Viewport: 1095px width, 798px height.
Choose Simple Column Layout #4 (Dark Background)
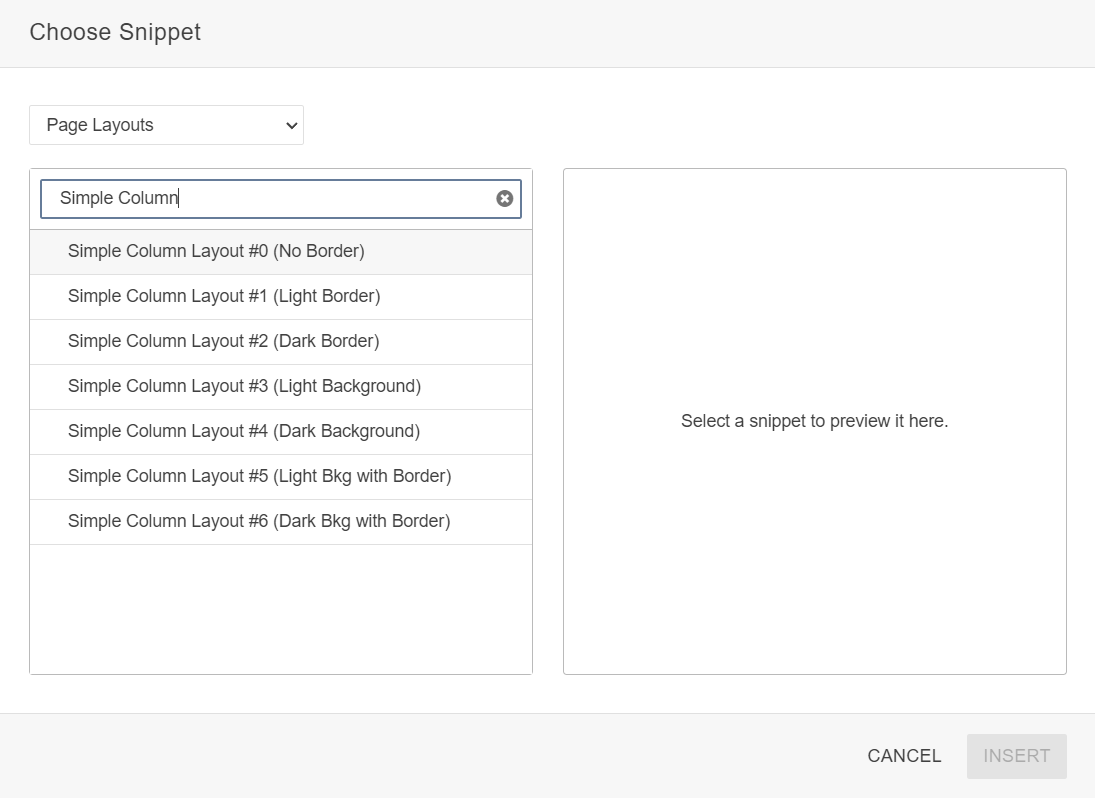click(244, 432)
